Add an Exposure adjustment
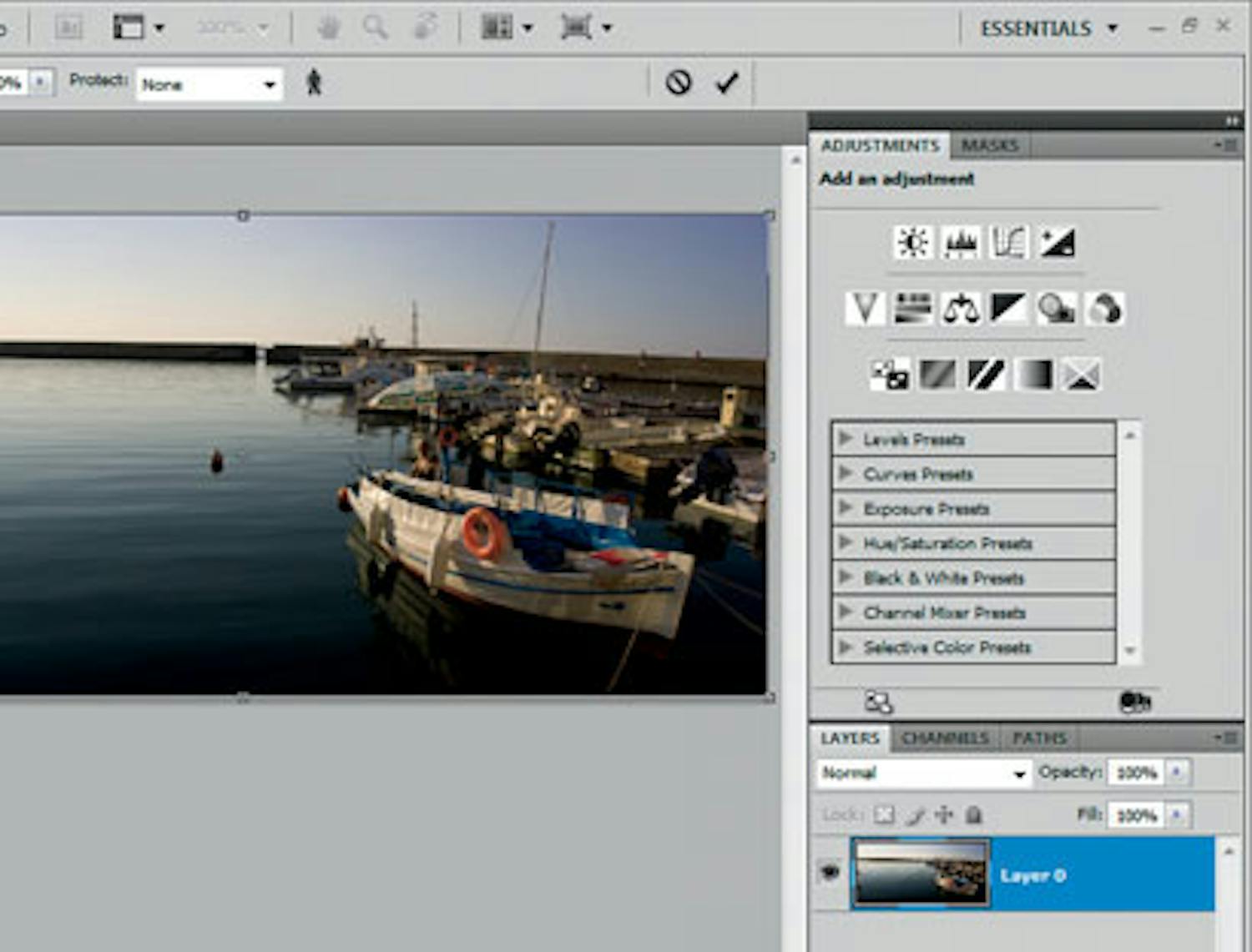Viewport: 1252px width, 952px height. pyautogui.click(x=1057, y=243)
